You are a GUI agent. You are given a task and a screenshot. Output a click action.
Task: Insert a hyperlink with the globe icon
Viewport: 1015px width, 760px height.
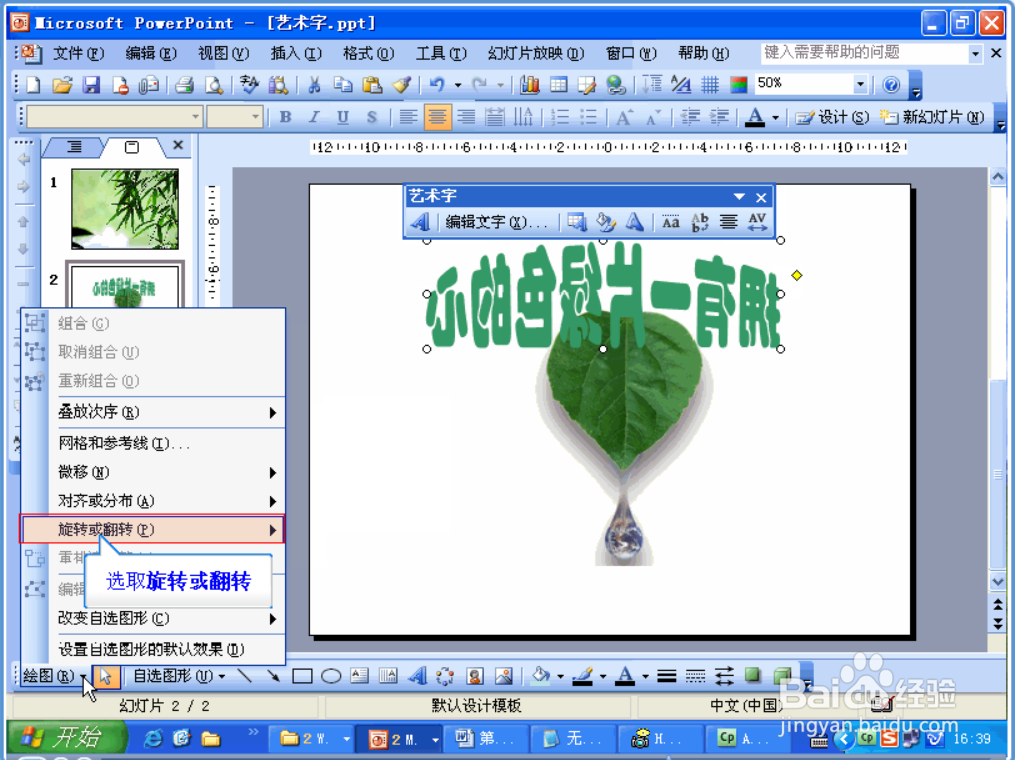click(x=616, y=85)
